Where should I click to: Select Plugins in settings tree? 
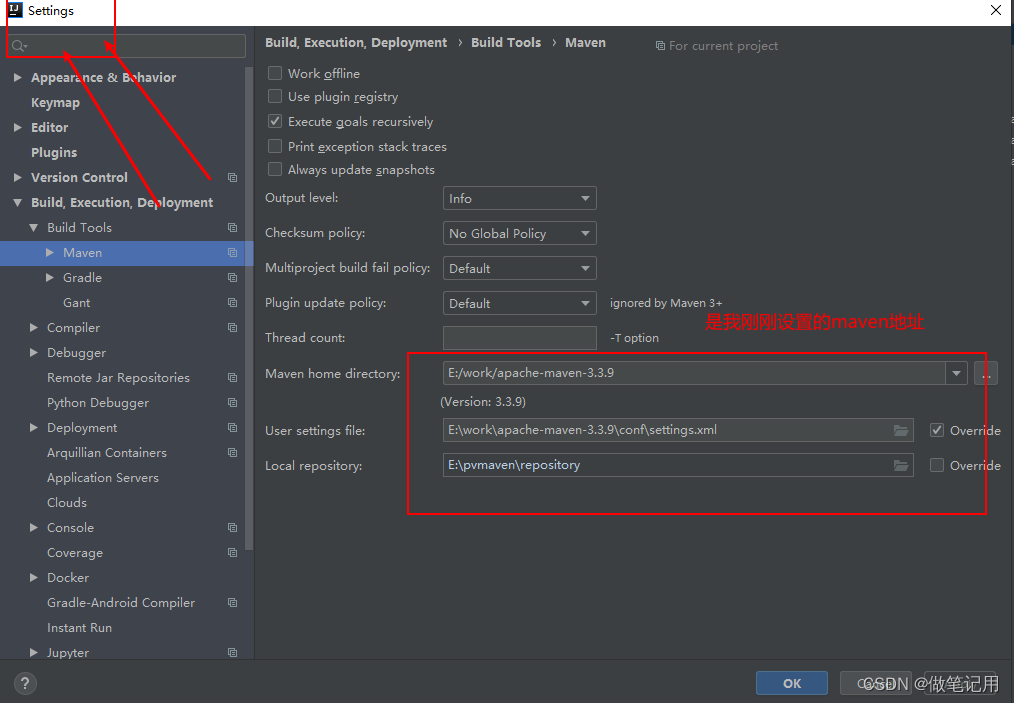point(54,153)
